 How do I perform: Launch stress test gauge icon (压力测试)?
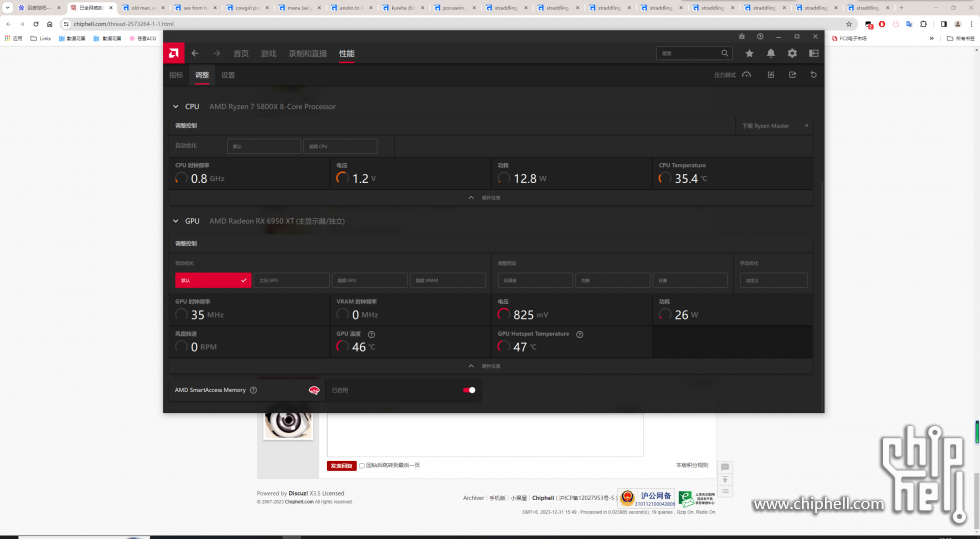pos(746,74)
